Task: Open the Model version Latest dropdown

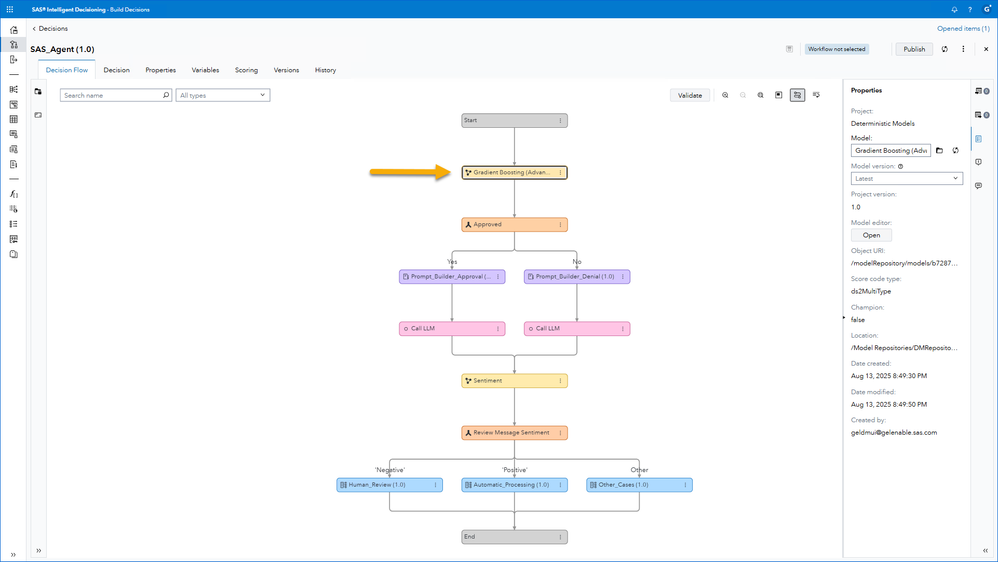Action: (x=906, y=179)
